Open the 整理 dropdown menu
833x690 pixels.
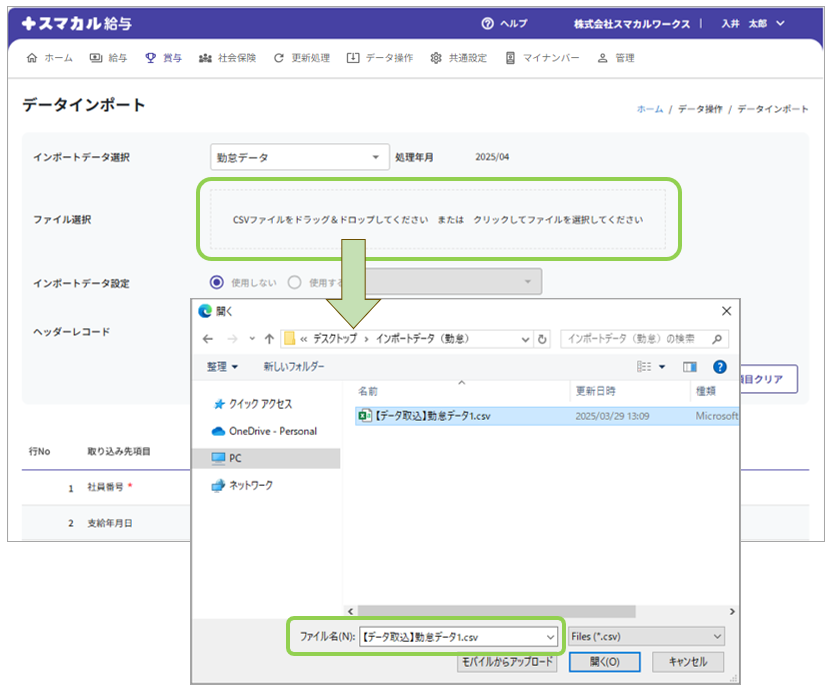coord(222,367)
